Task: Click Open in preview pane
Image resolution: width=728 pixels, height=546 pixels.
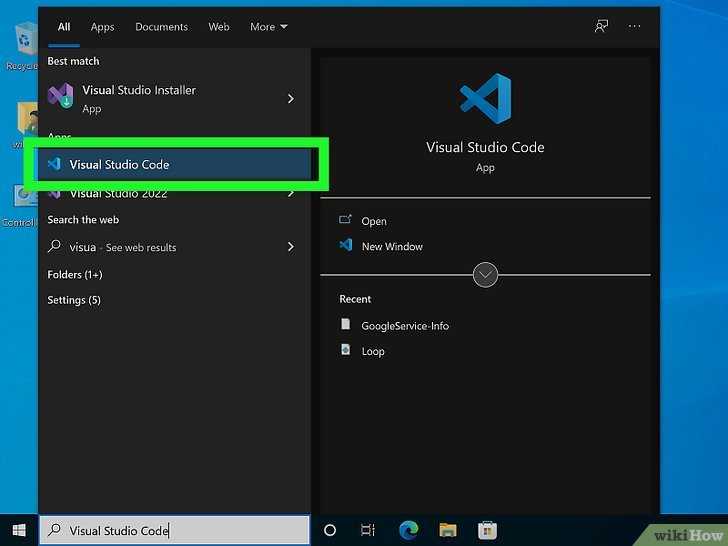Action: point(374,221)
